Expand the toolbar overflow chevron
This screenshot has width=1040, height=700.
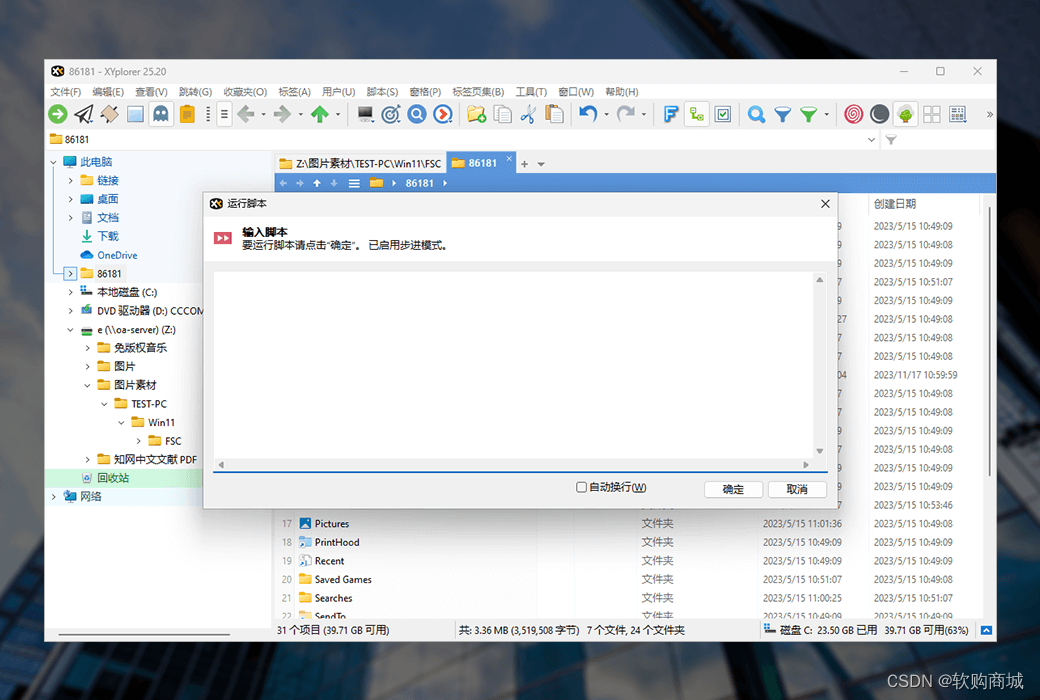(989, 114)
